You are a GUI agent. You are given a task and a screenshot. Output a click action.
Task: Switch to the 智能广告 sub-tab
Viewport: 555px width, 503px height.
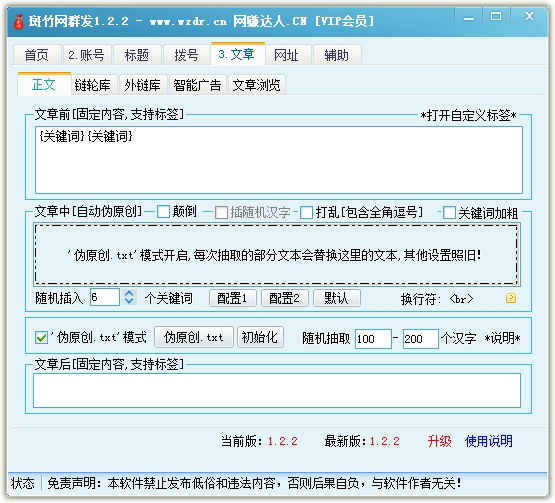198,85
